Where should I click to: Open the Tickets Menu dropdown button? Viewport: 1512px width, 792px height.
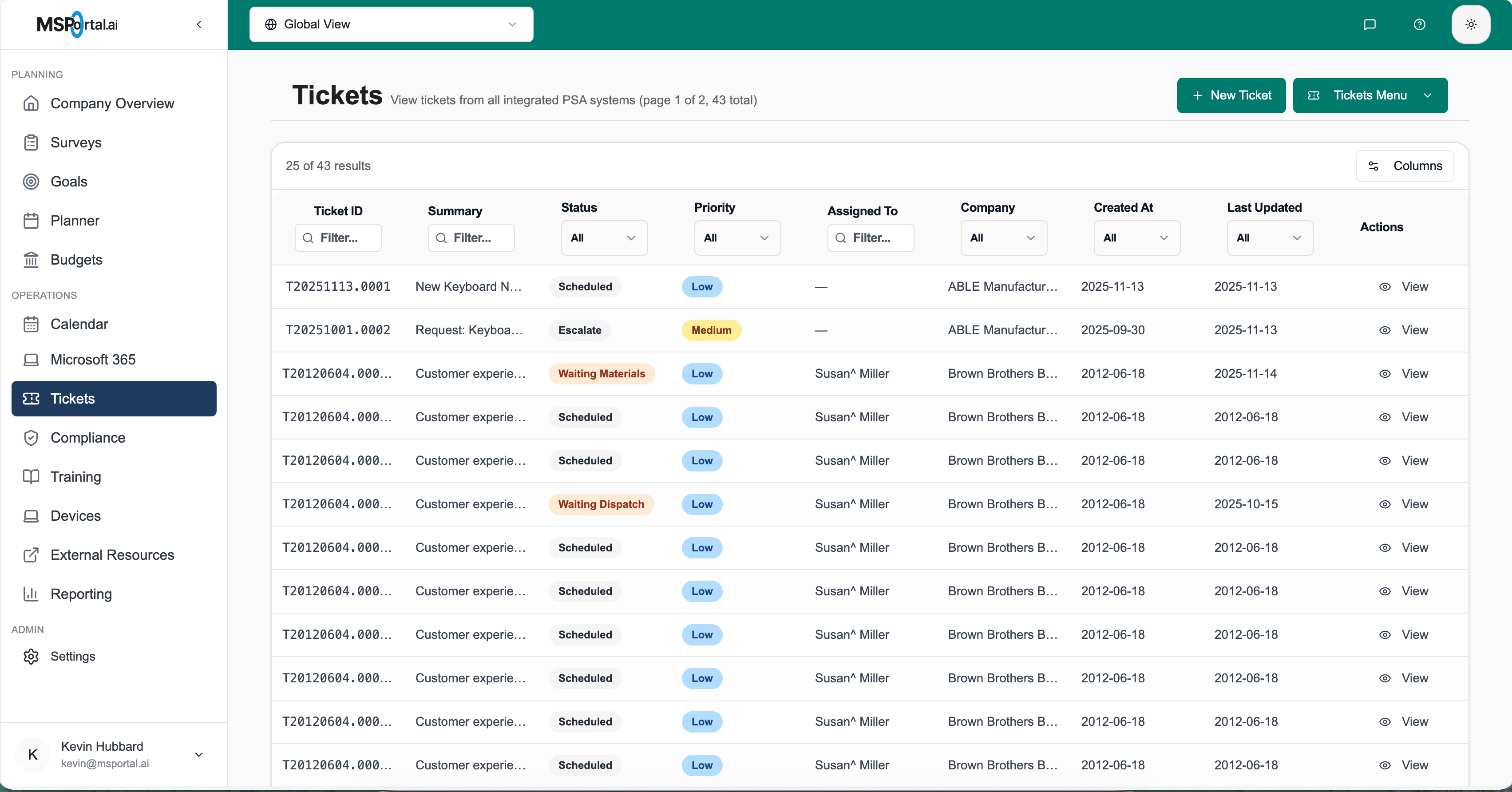pyautogui.click(x=1370, y=95)
